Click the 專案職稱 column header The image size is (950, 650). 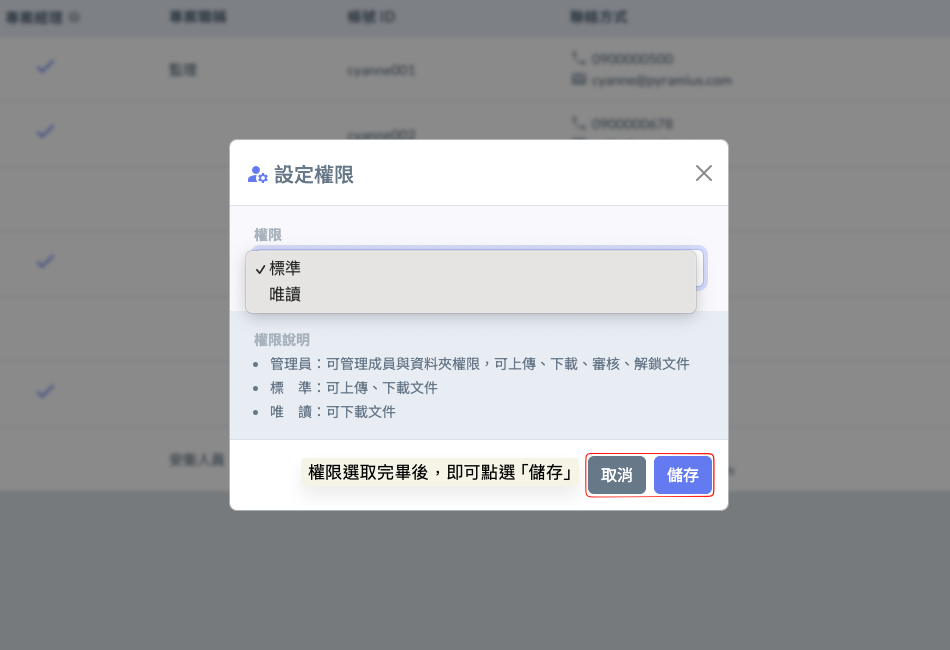click(x=198, y=18)
